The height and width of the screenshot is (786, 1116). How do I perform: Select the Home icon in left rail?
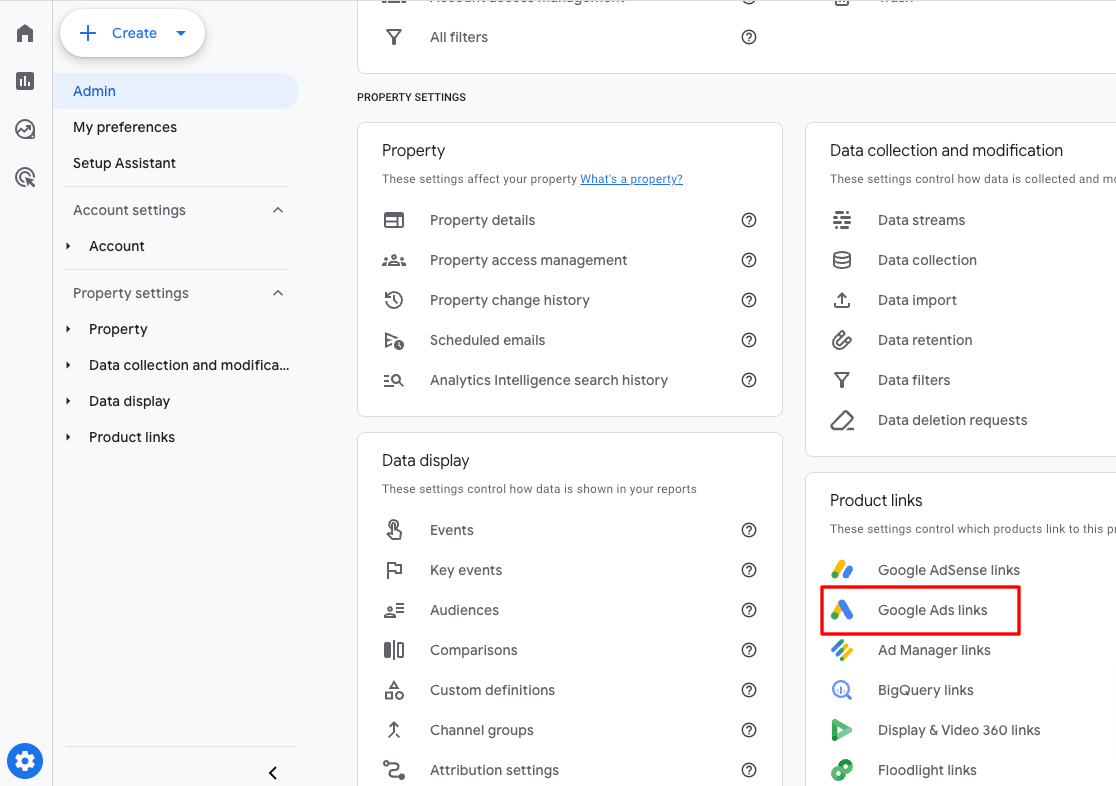pyautogui.click(x=24, y=32)
